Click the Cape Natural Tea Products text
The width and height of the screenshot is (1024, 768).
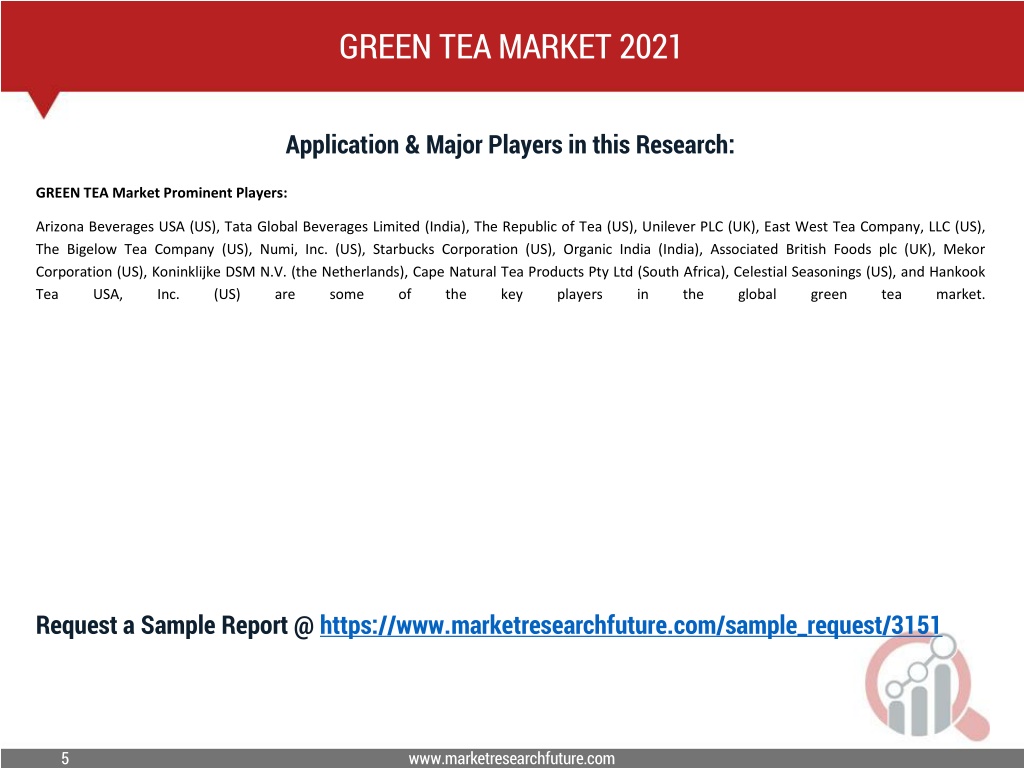tap(496, 272)
